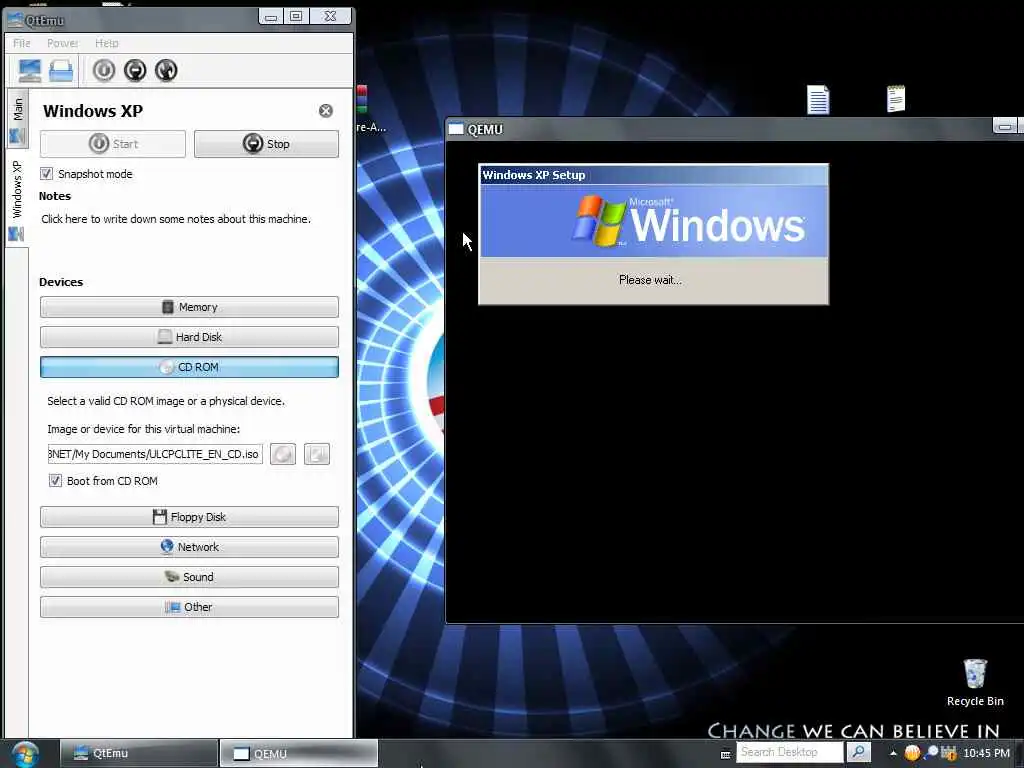Switch to the Main side tab
Screen dimensions: 1024x768
tap(17, 120)
